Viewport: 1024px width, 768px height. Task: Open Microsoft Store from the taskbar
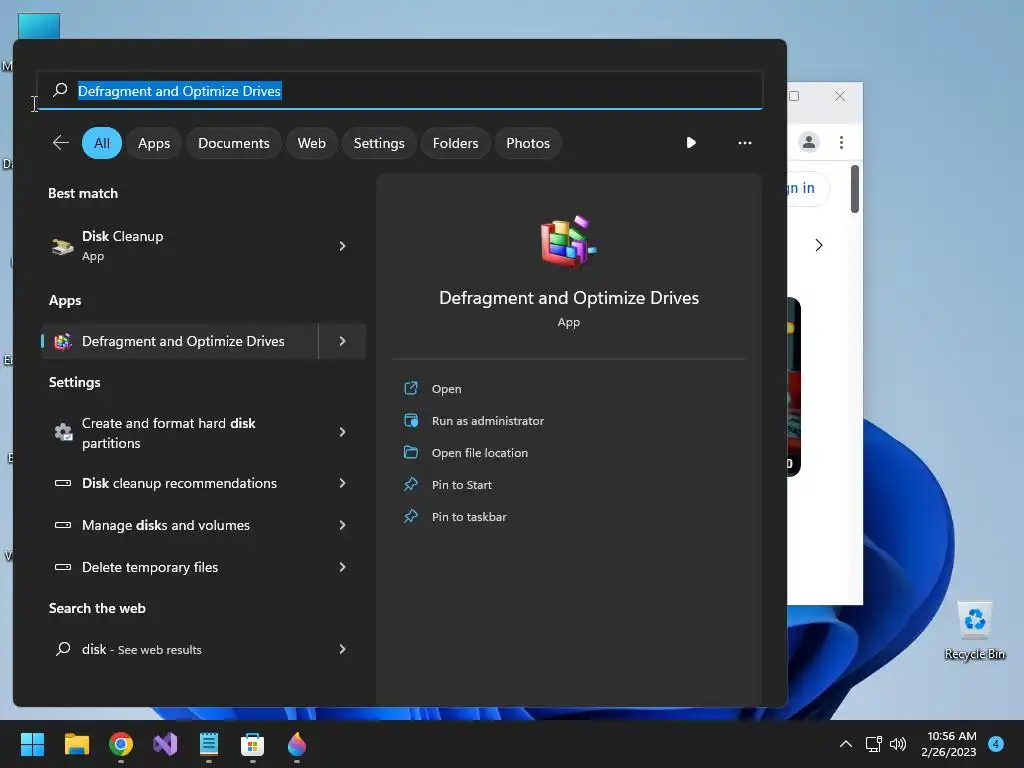(252, 744)
